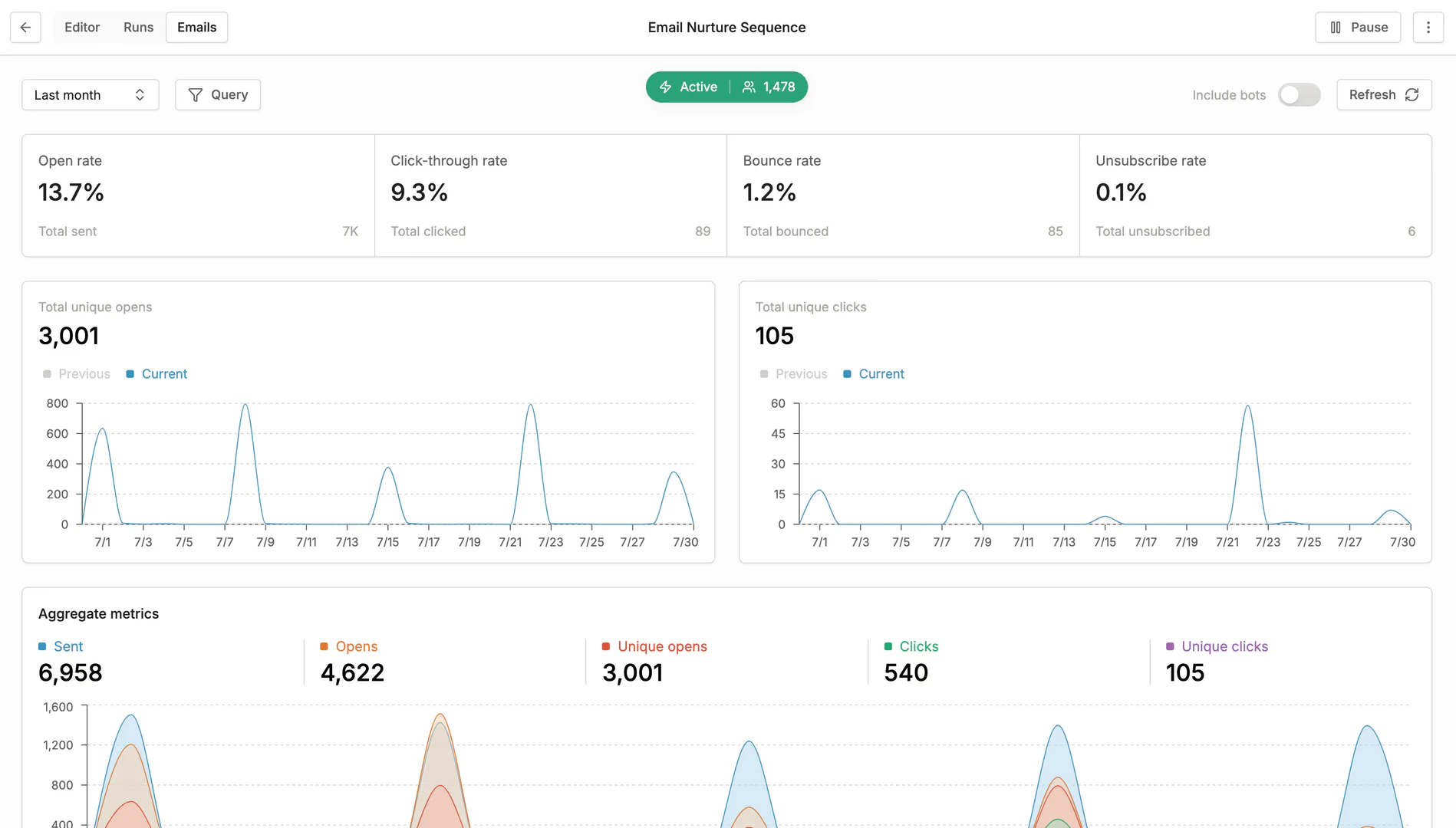Click the Active status badge
The width and height of the screenshot is (1456, 828).
click(697, 87)
